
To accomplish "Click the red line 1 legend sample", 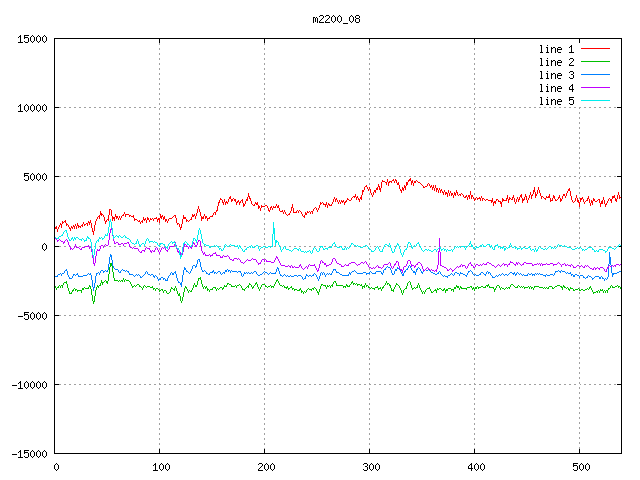I will point(595,49).
